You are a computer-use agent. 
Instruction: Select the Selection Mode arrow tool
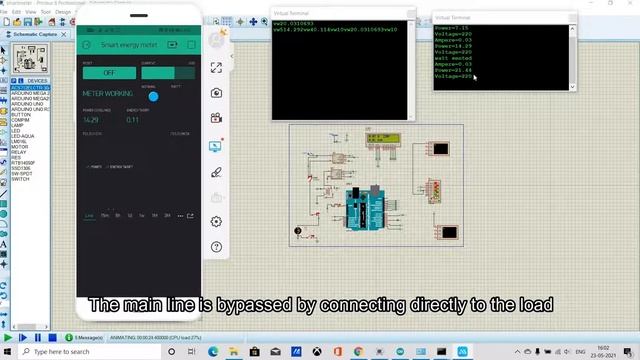coord(4,50)
